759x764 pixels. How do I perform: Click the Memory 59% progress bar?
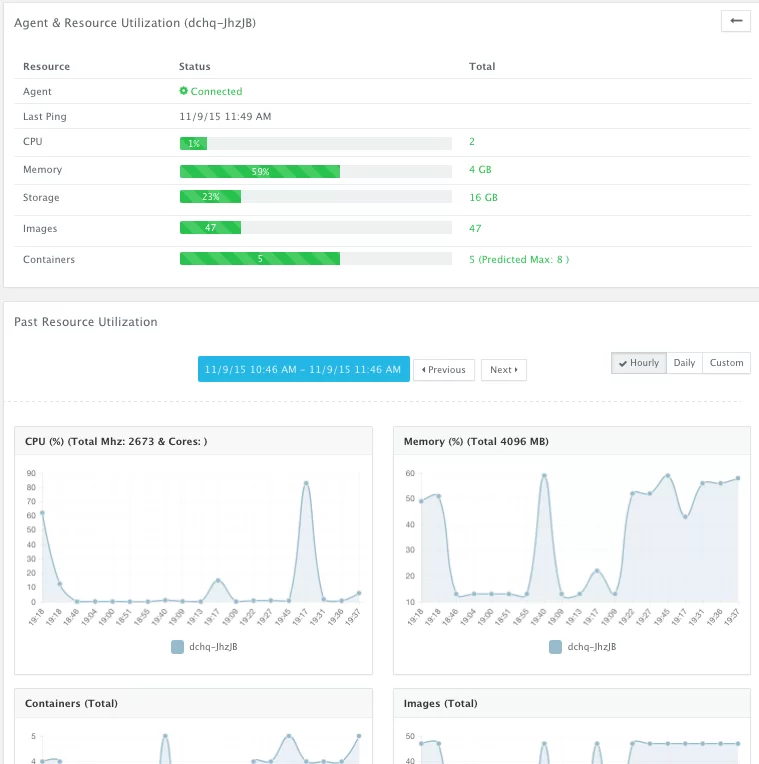tap(316, 172)
